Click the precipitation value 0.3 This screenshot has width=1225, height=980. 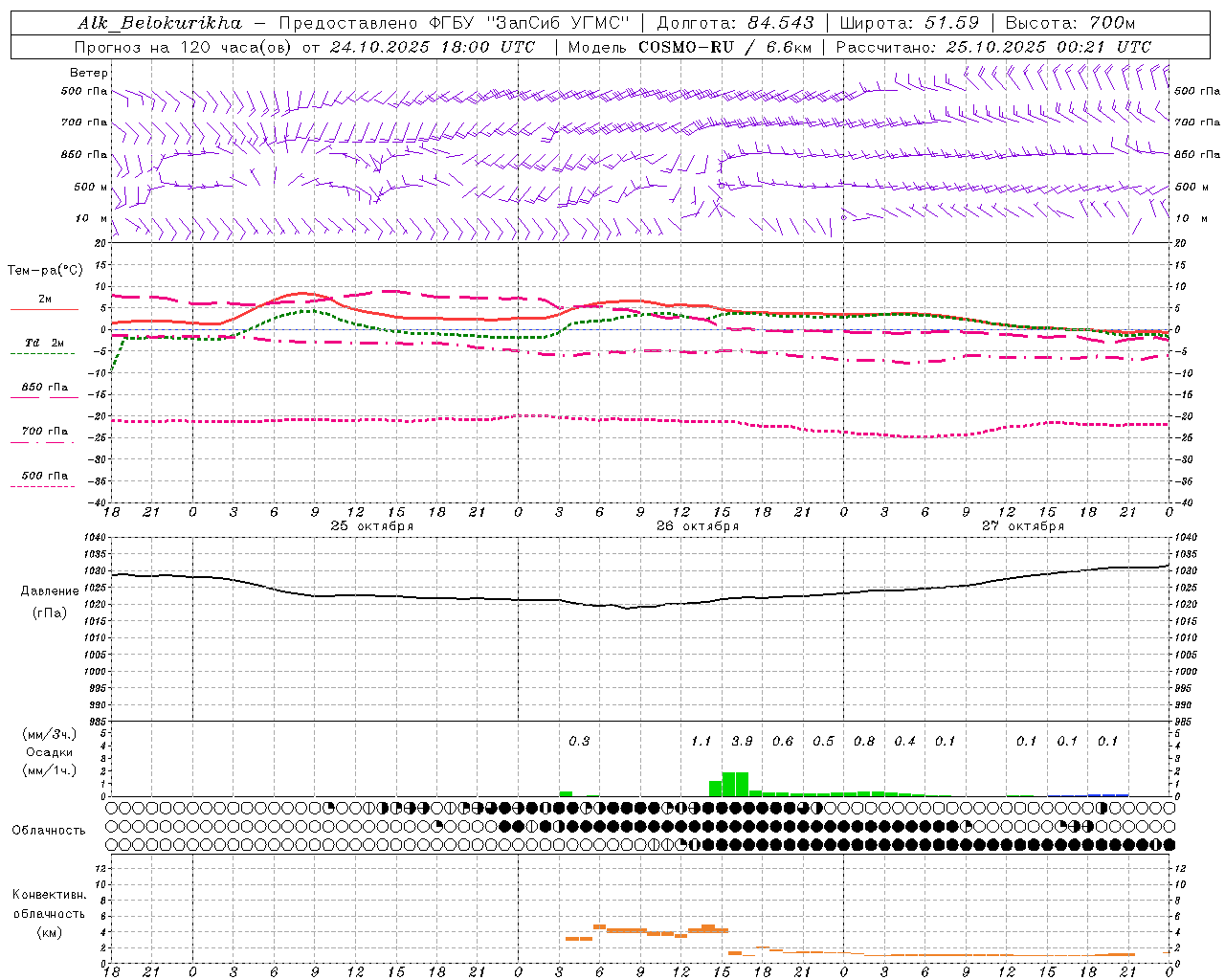pyautogui.click(x=579, y=741)
